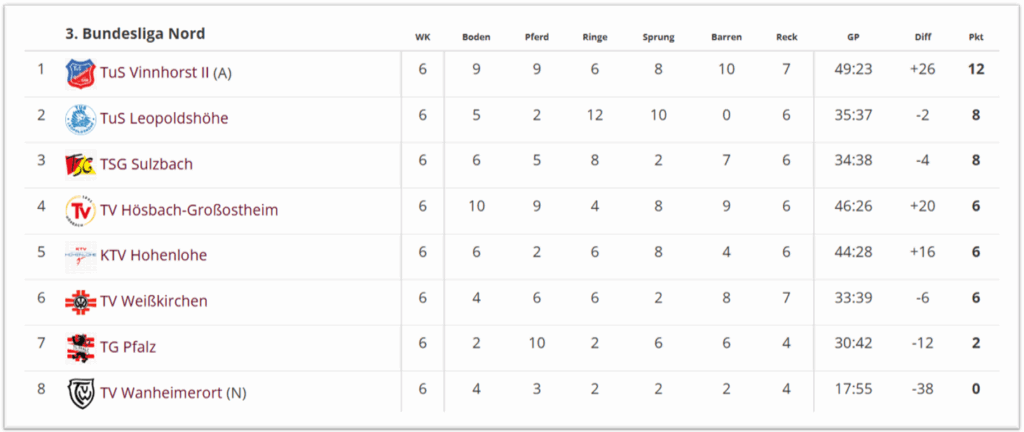Open the TG Pfalz team link

[128, 347]
